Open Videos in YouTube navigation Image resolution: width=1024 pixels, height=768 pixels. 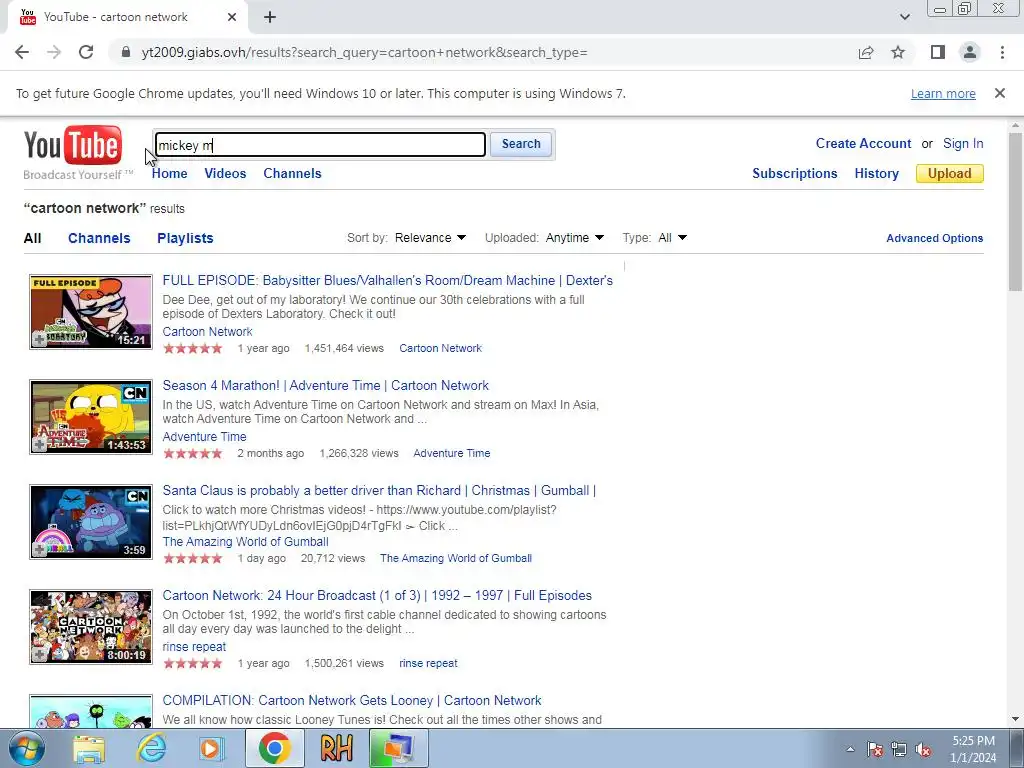tap(225, 173)
